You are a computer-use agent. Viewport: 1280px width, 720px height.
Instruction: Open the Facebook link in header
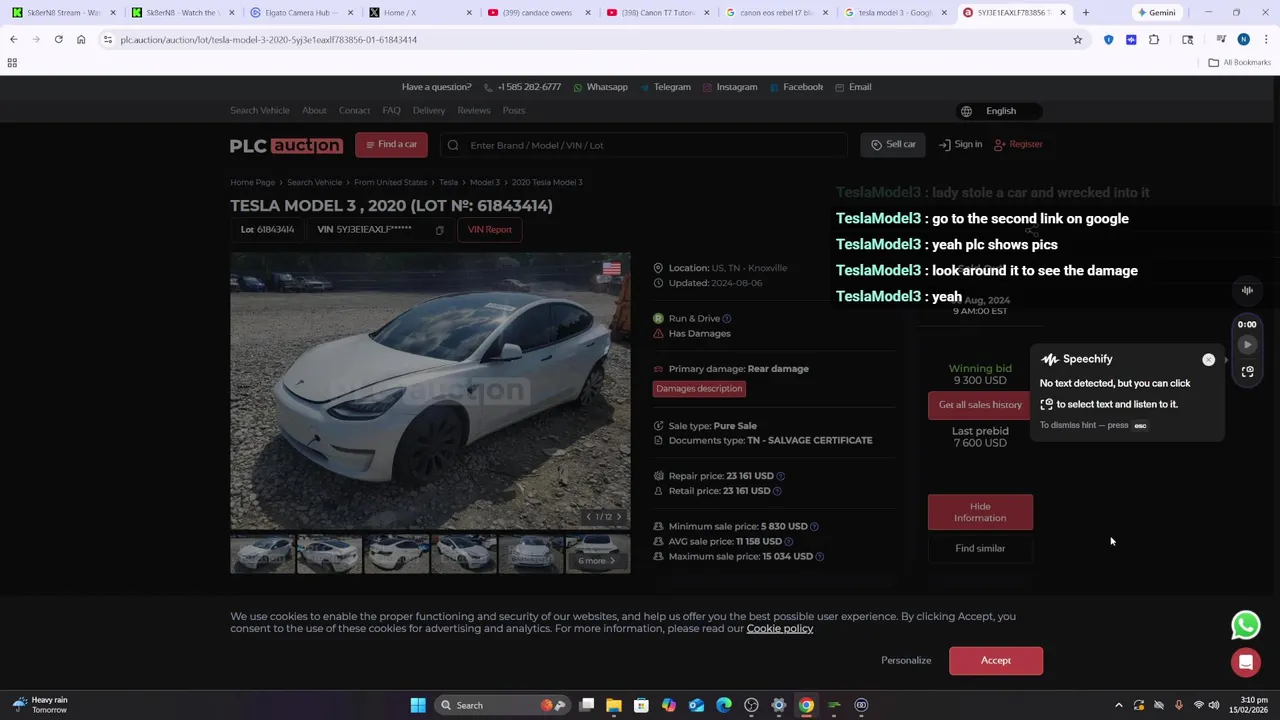tap(796, 87)
